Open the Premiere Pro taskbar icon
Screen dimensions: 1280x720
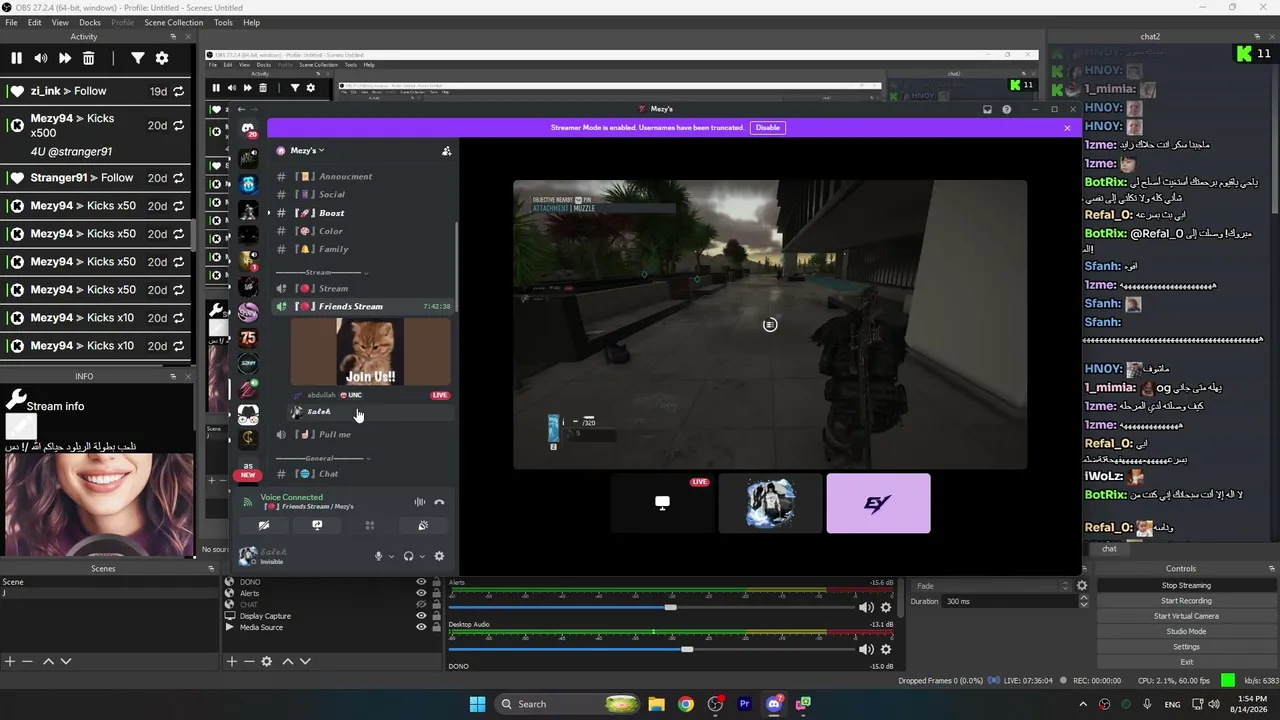coord(744,704)
